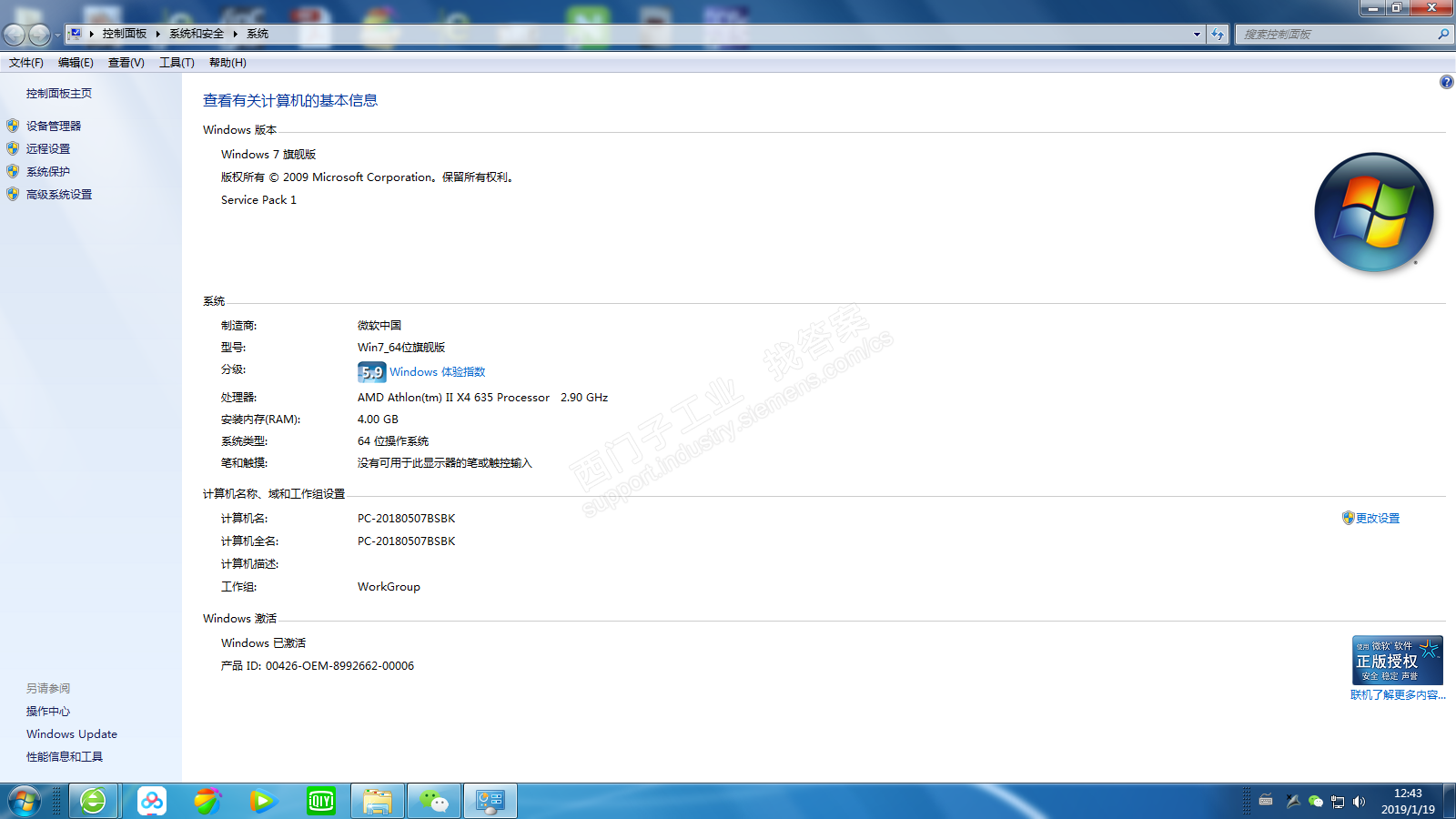The image size is (1456, 819).
Task: Click Control Panel taskbar button
Action: point(490,801)
